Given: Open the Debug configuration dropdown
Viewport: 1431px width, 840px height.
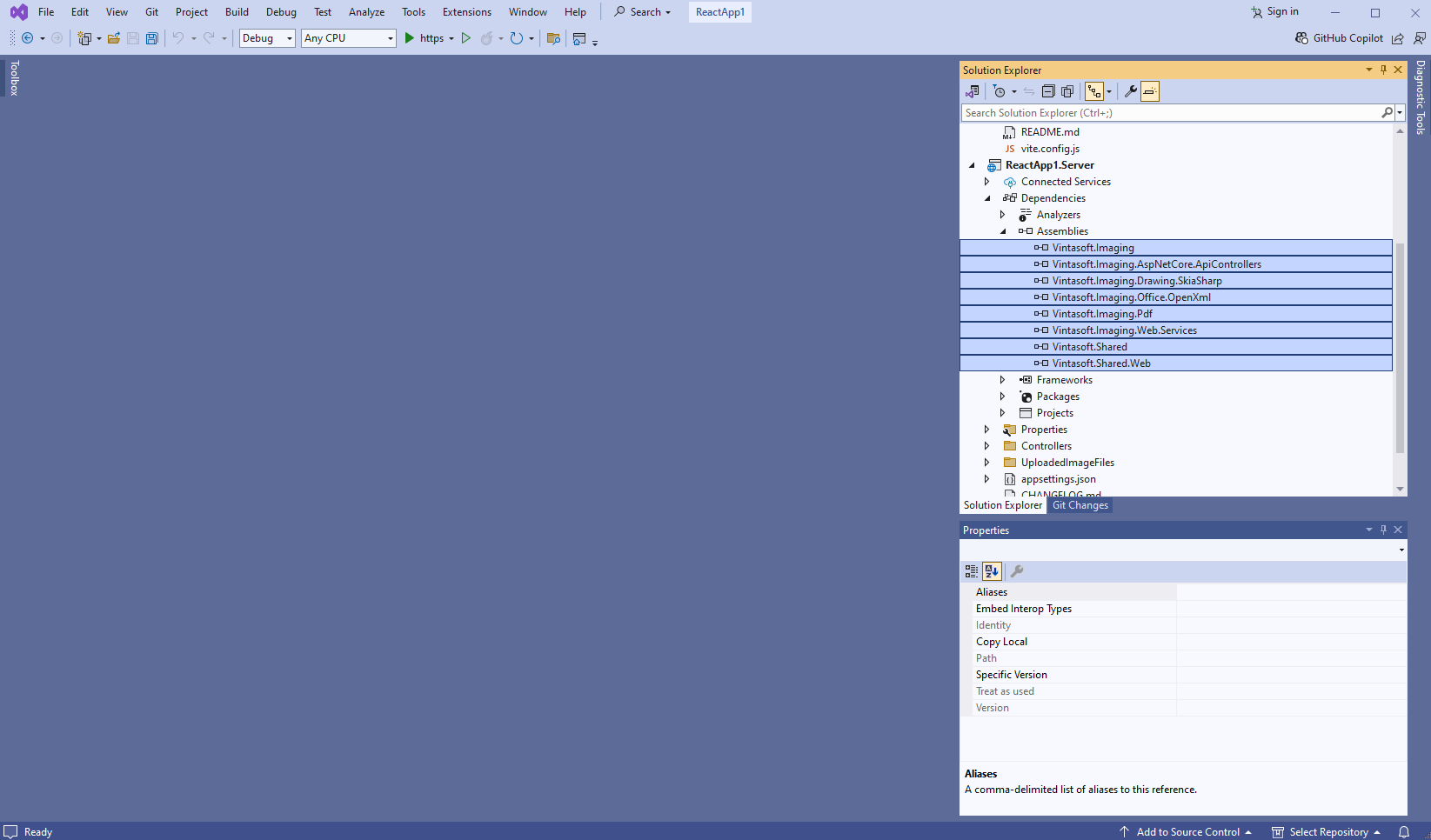Looking at the screenshot, I should pos(267,38).
